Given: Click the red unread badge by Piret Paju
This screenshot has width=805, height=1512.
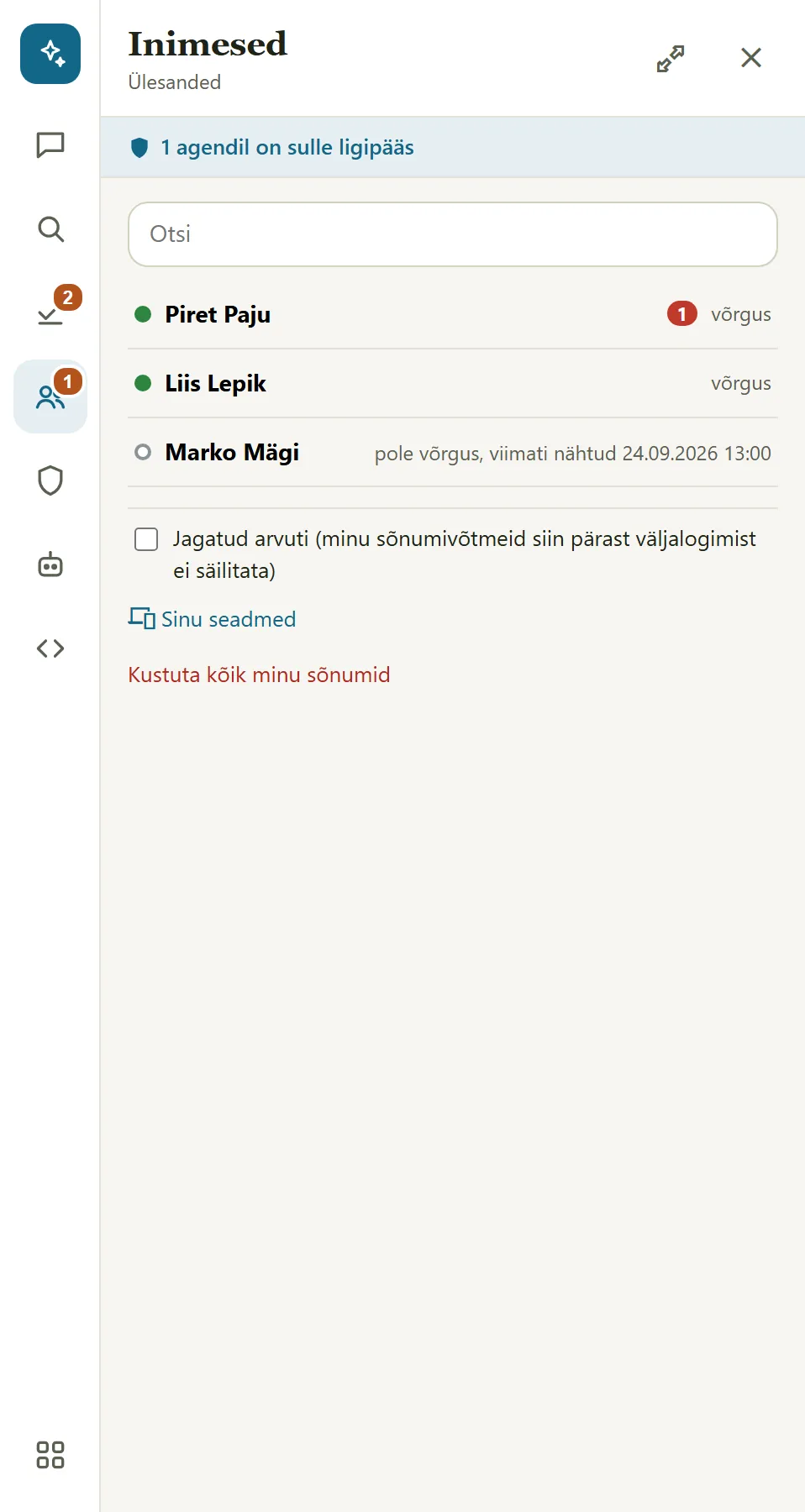Looking at the screenshot, I should 682,314.
